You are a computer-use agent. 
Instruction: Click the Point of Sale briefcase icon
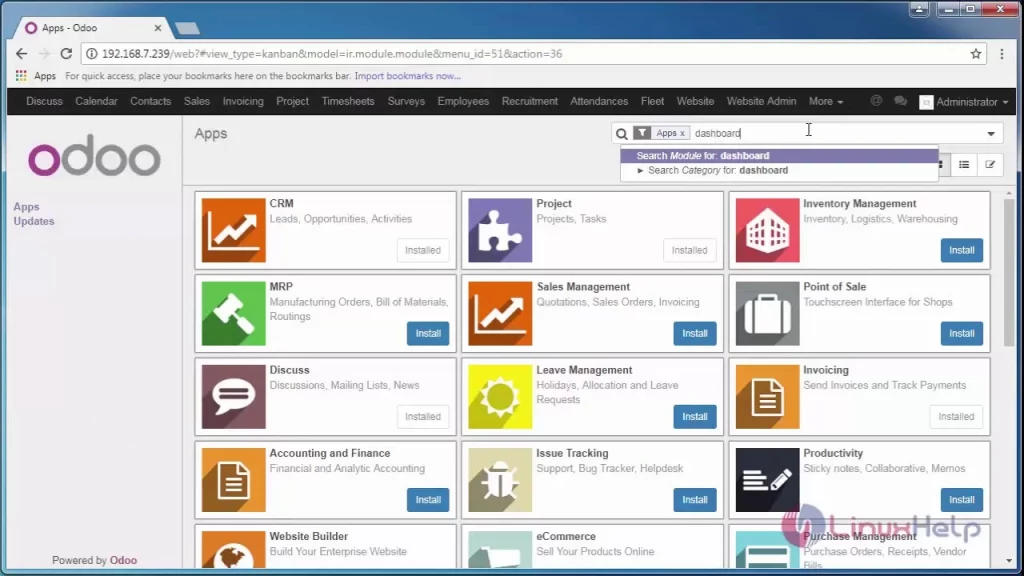click(767, 313)
